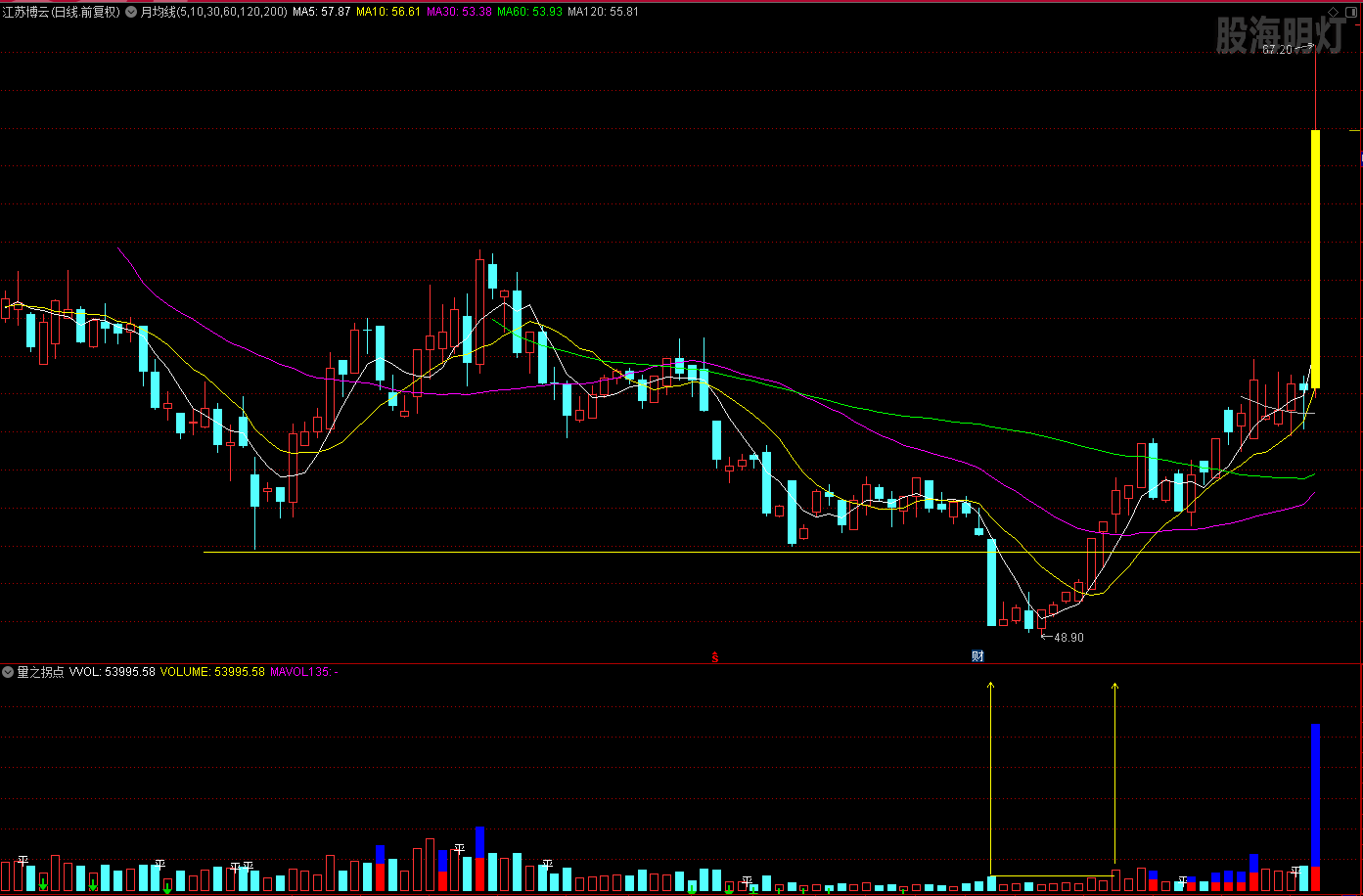Image resolution: width=1363 pixels, height=896 pixels.
Task: Click the 量之拐点 indicator name label
Action: tap(40, 672)
